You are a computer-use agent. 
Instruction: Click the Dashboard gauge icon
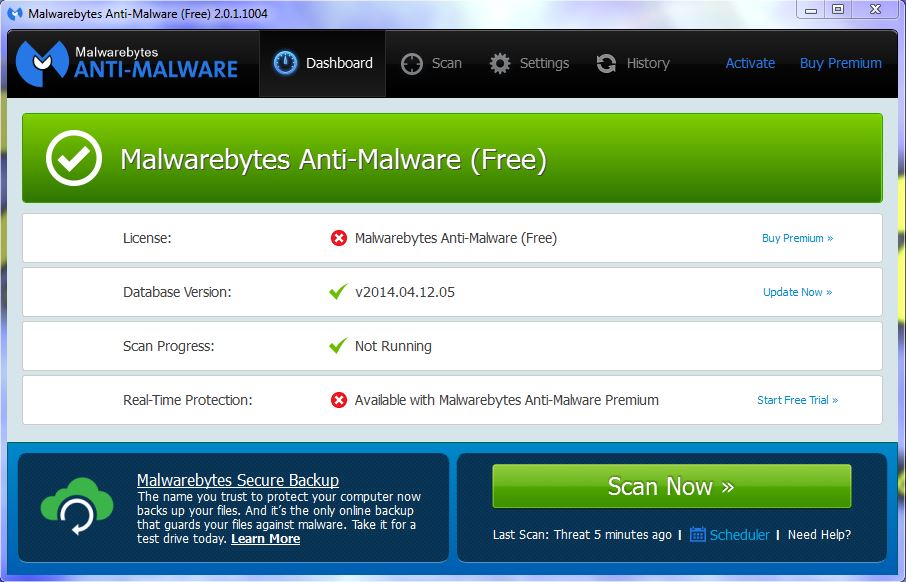pyautogui.click(x=285, y=63)
